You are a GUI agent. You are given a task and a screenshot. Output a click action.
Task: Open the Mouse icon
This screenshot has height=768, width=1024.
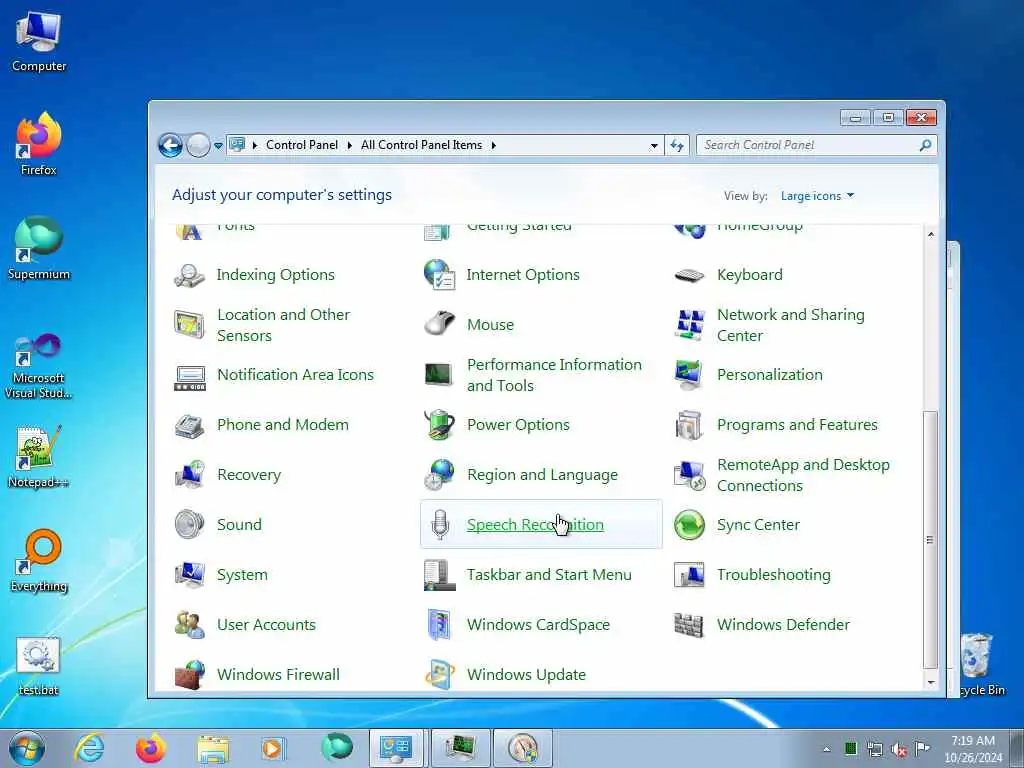click(x=440, y=325)
